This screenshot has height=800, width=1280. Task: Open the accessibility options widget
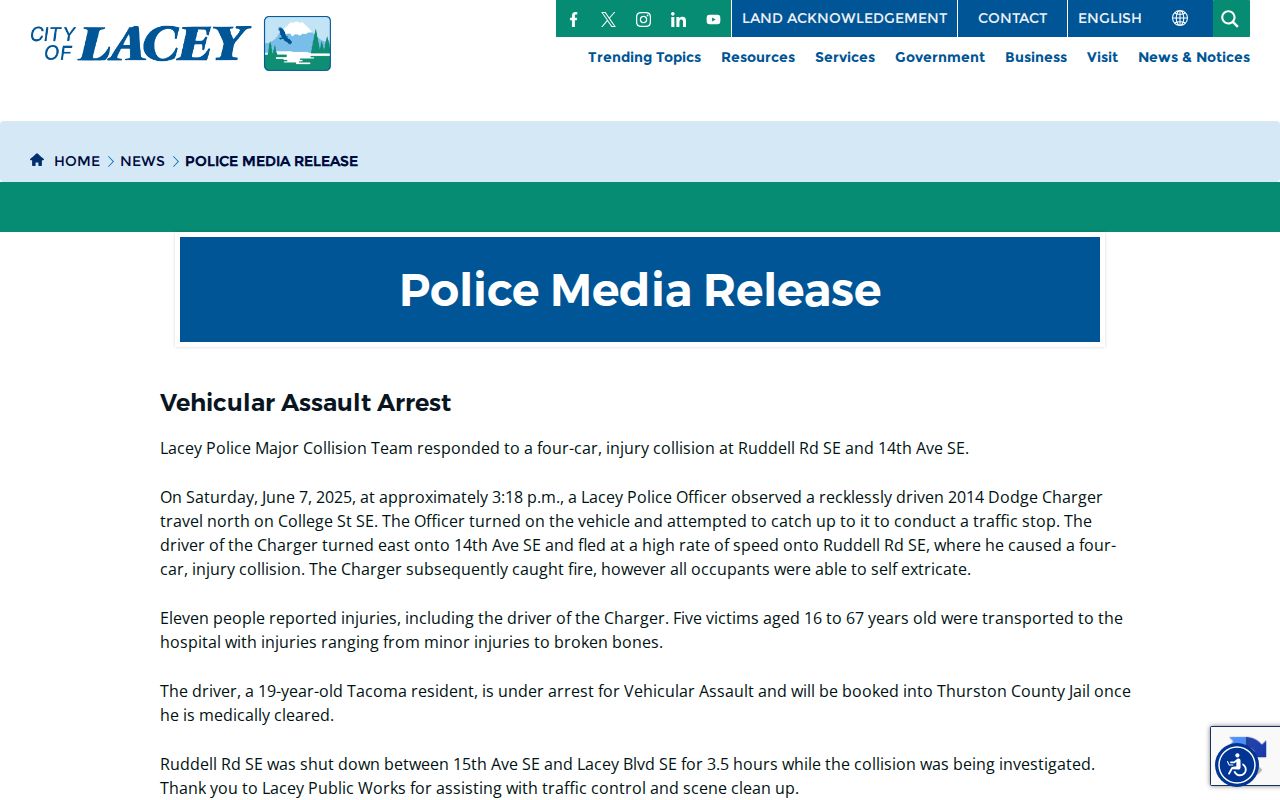[x=1237, y=766]
